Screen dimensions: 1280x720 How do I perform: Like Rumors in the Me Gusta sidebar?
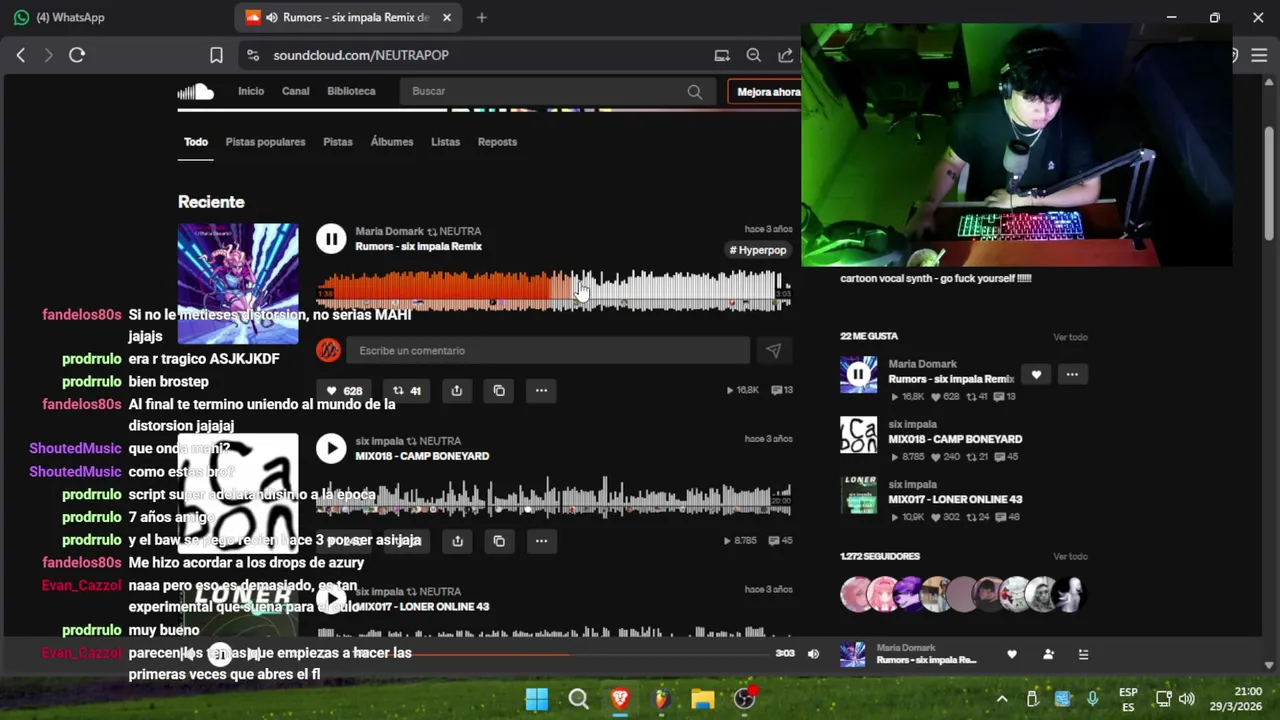(x=1036, y=375)
